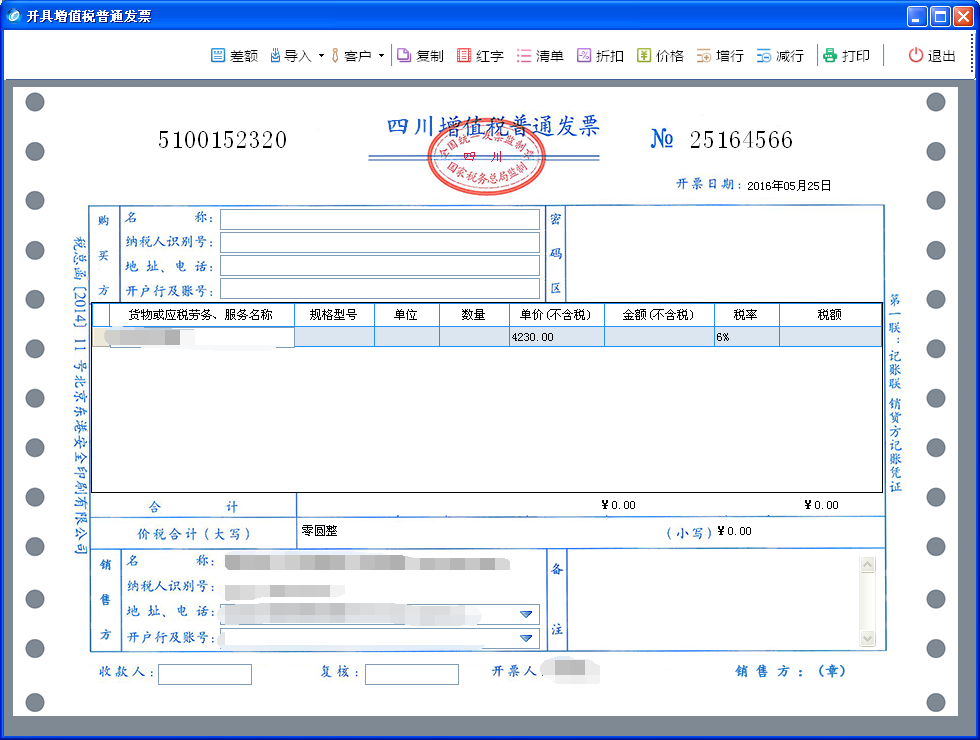Click the invoice date 2016年05月25日

(789, 186)
